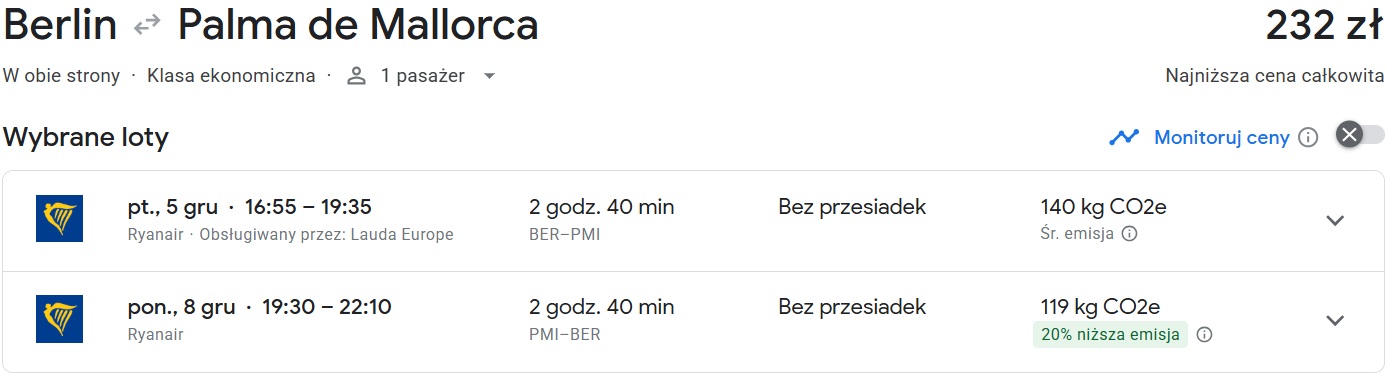This screenshot has height=375, width=1387.
Task: Click the Berlin Palma de Mallorca heading
Action: pyautogui.click(x=271, y=27)
